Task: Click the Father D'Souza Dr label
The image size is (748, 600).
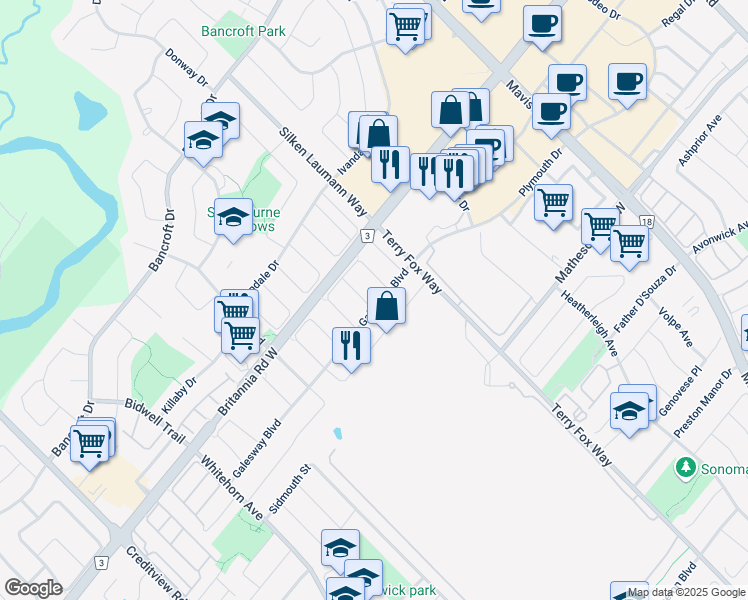Action: tap(645, 299)
